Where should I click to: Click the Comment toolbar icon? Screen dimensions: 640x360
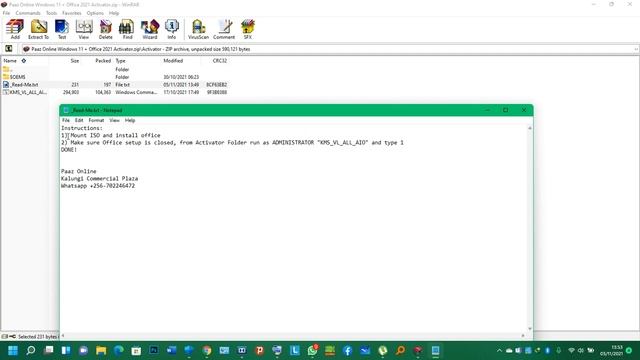coord(224,29)
